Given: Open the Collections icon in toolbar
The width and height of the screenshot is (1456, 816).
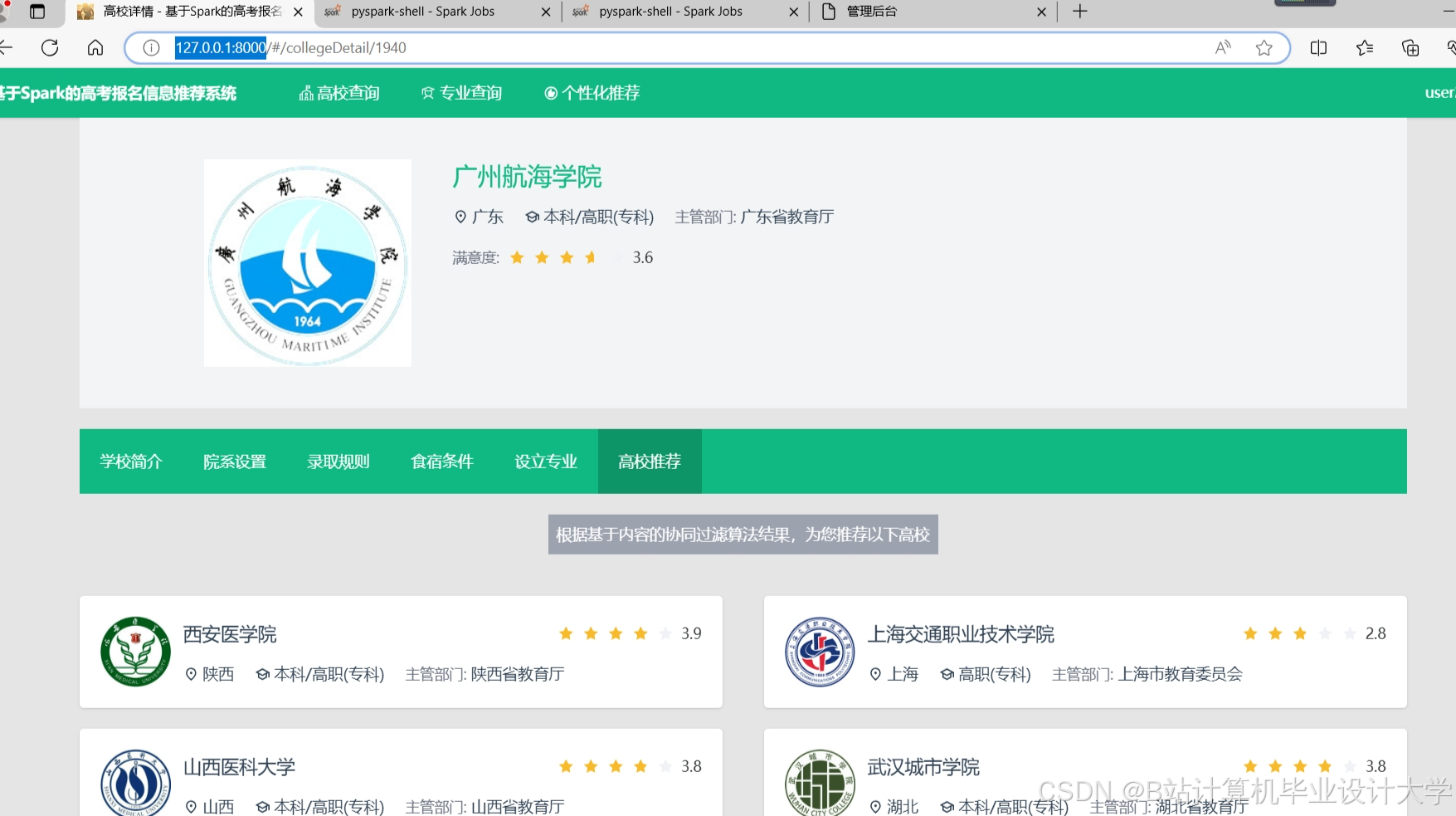Looking at the screenshot, I should [x=1364, y=47].
